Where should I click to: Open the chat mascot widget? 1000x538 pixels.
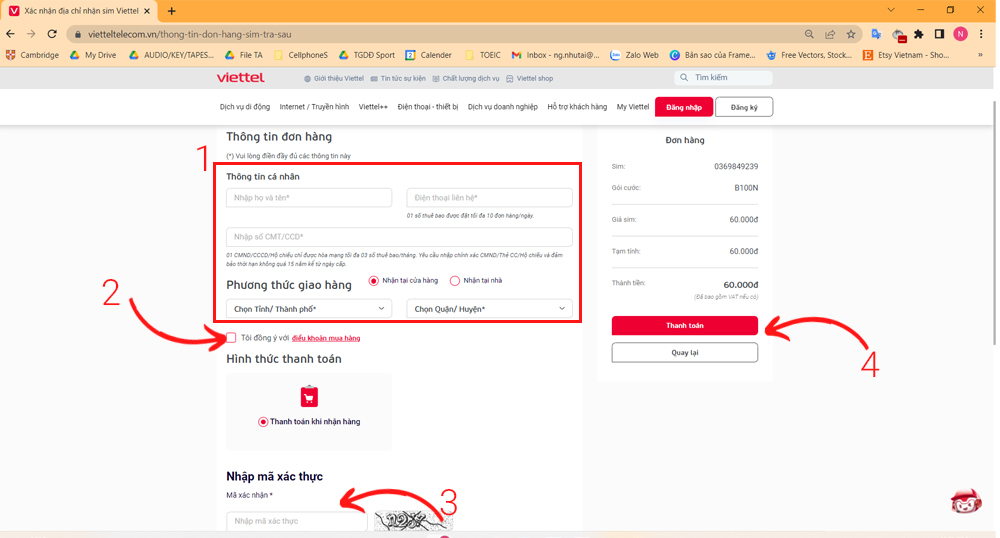(966, 502)
